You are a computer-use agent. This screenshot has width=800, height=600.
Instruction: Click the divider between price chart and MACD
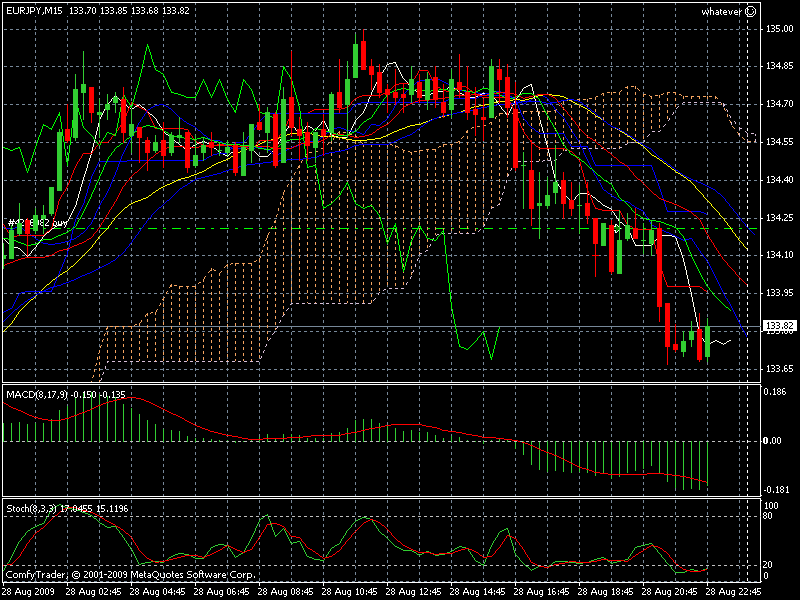pos(380,383)
